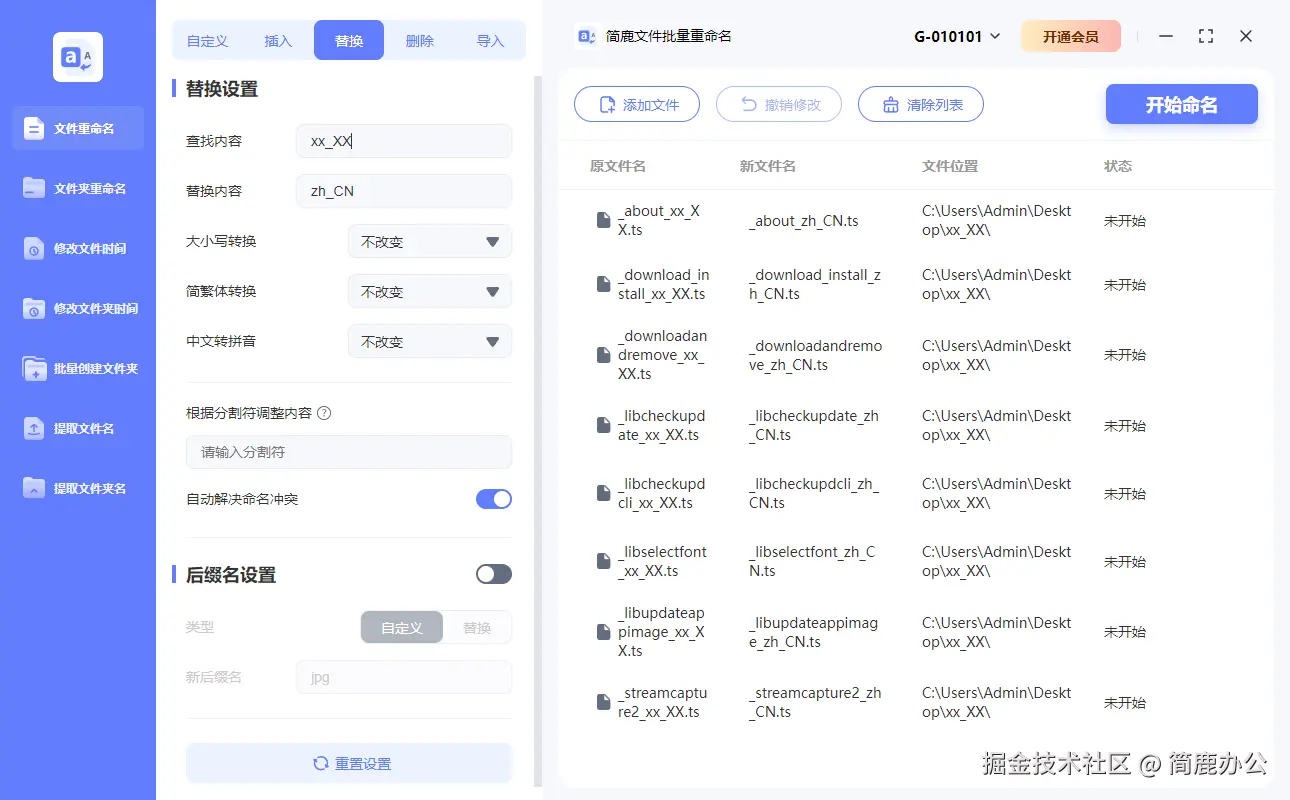
Task: Switch suffix type to 替换 mode
Action: click(x=477, y=627)
